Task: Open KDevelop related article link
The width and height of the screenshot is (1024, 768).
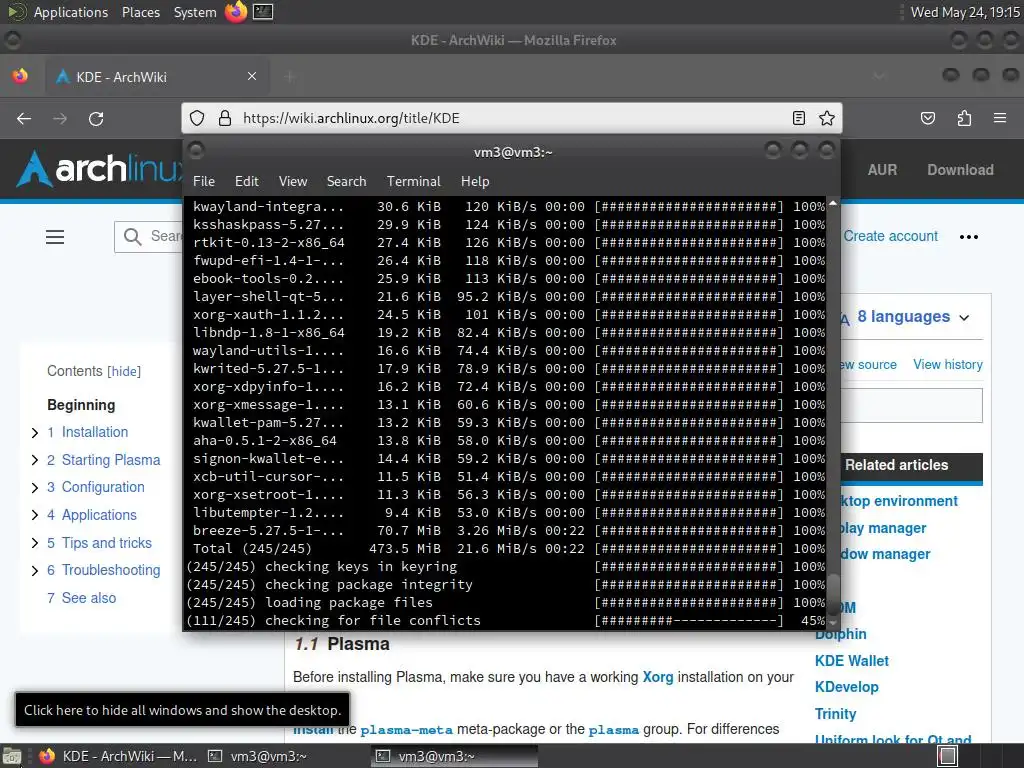Action: pos(846,687)
